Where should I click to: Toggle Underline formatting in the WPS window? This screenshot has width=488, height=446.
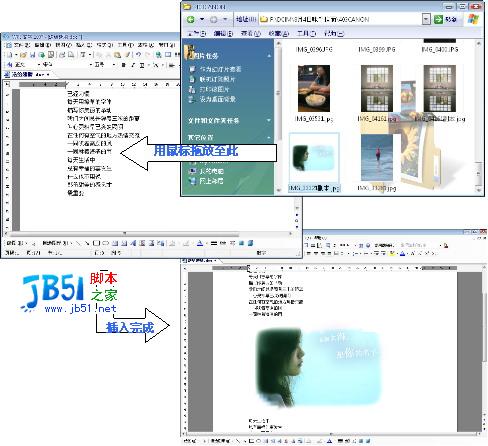point(142,64)
